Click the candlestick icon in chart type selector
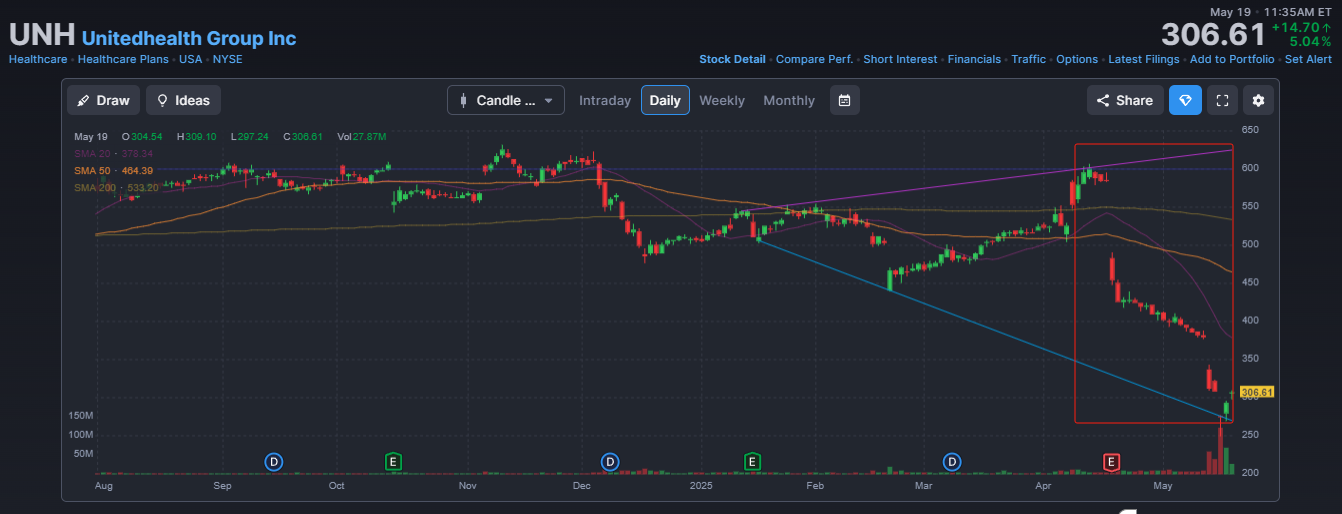 coord(463,100)
